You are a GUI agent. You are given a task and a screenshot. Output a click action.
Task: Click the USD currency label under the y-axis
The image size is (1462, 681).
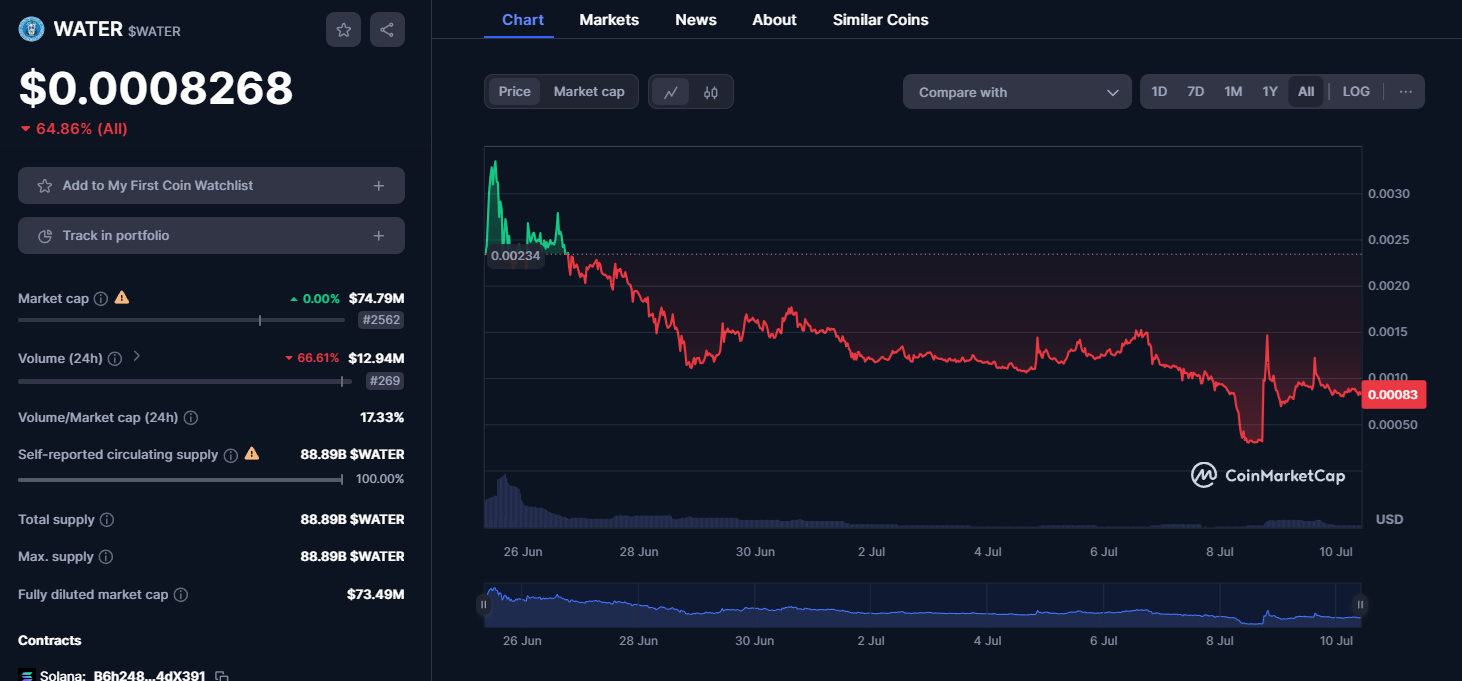pyautogui.click(x=1390, y=520)
